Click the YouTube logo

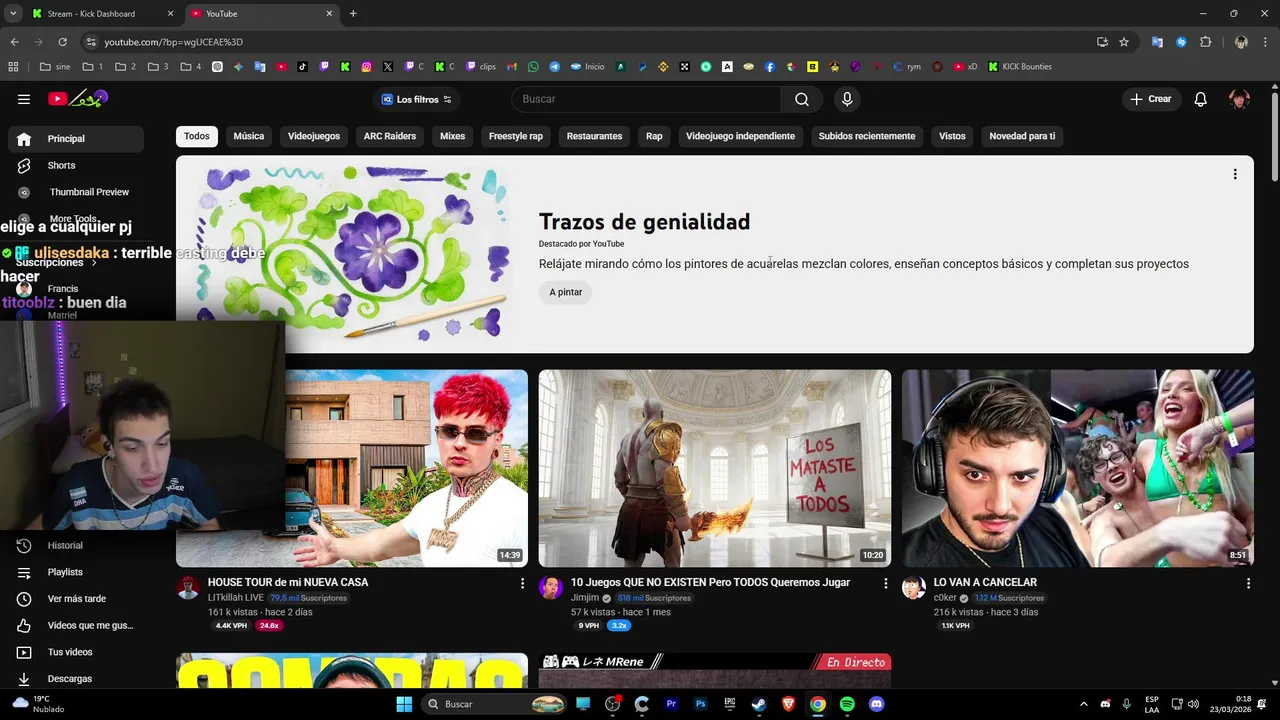pyautogui.click(x=78, y=98)
